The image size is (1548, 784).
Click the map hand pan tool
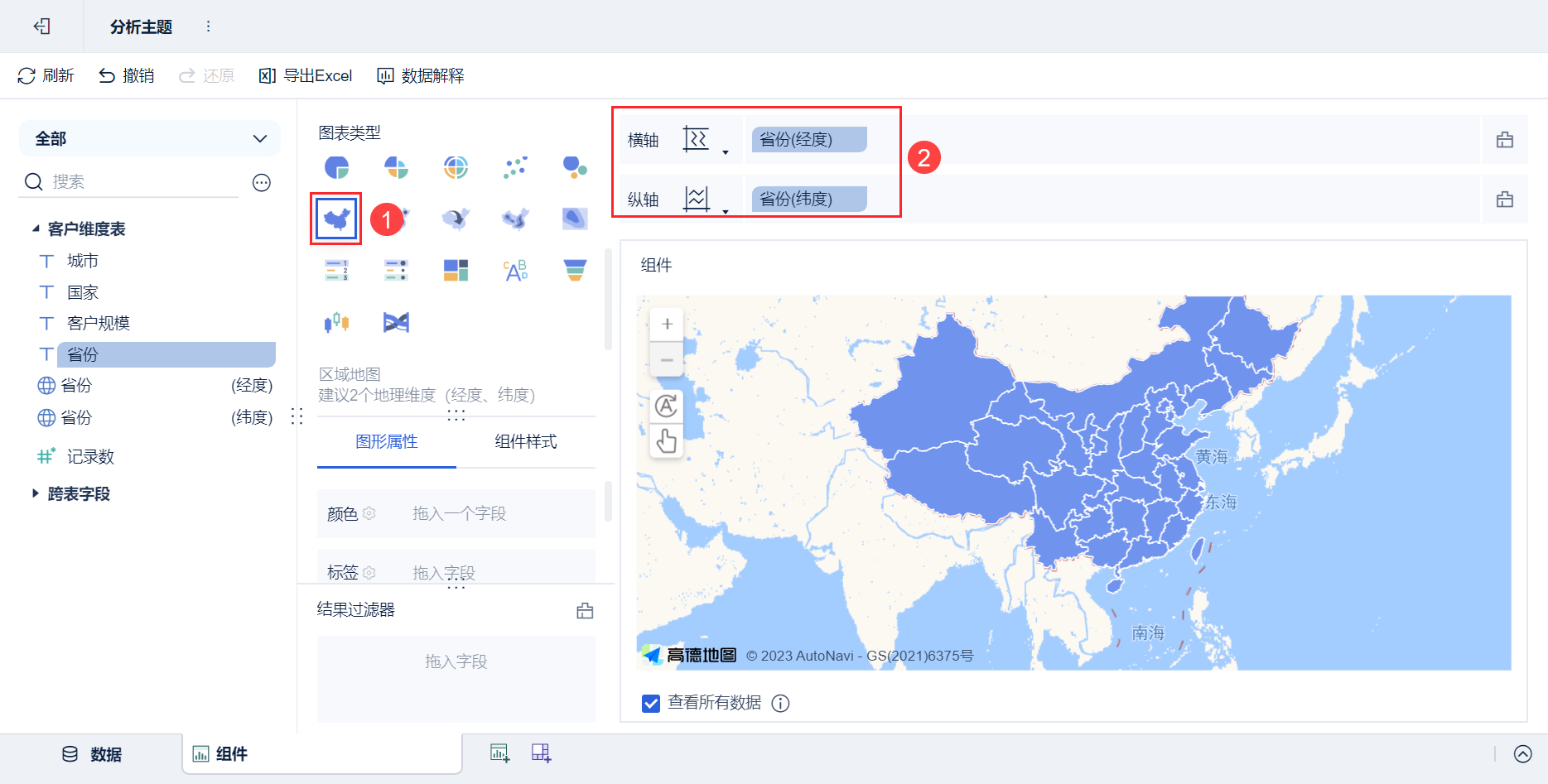coord(667,440)
